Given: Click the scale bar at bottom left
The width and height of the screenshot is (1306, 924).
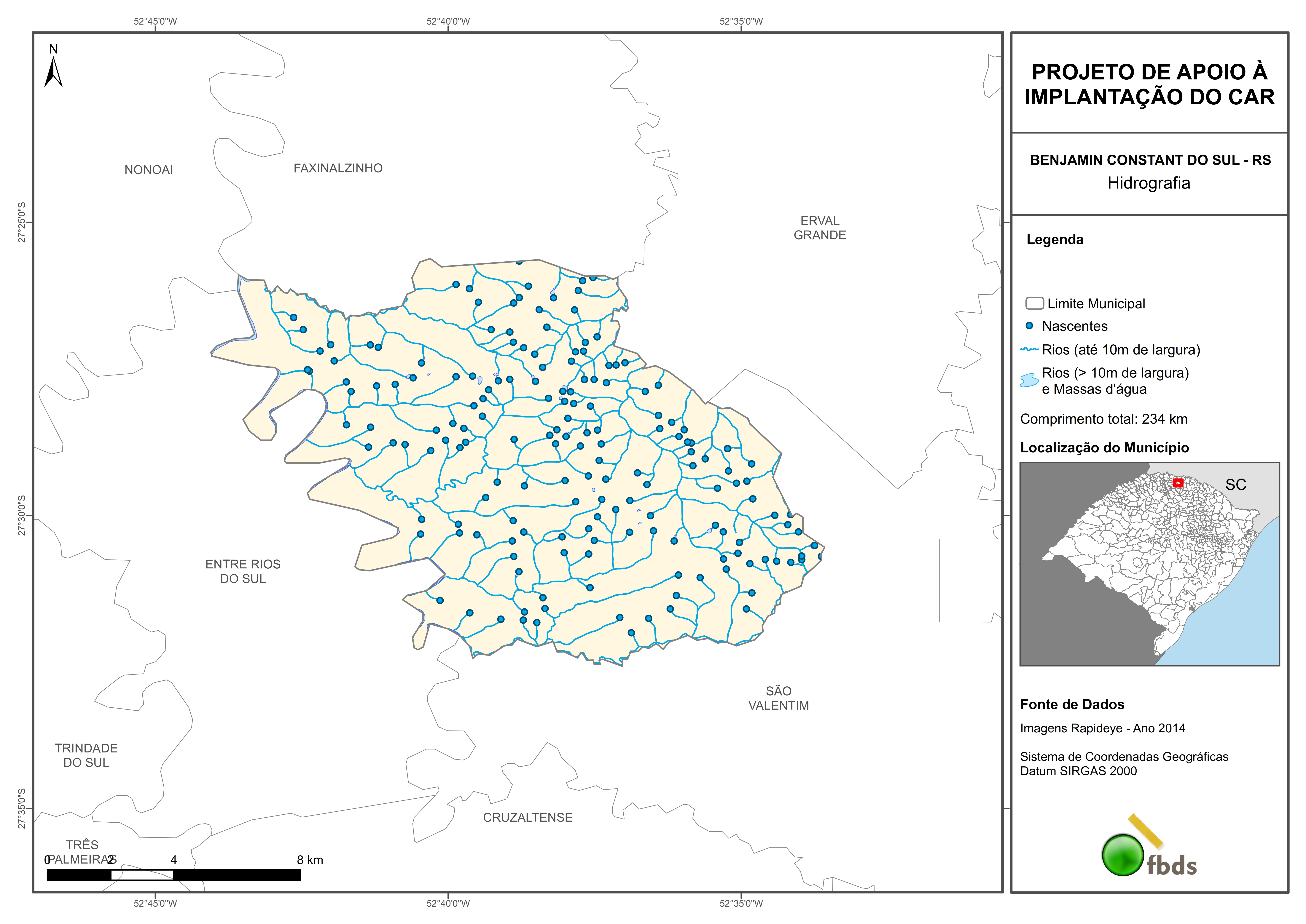Looking at the screenshot, I should coord(173,875).
